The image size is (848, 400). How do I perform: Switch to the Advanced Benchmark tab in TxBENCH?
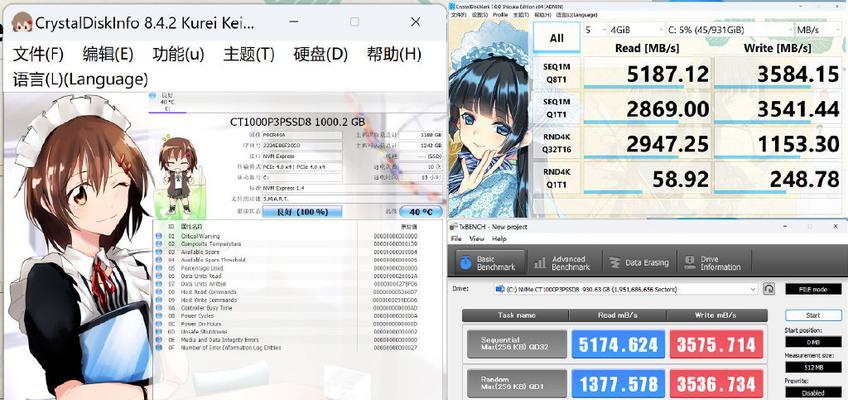tap(563, 263)
